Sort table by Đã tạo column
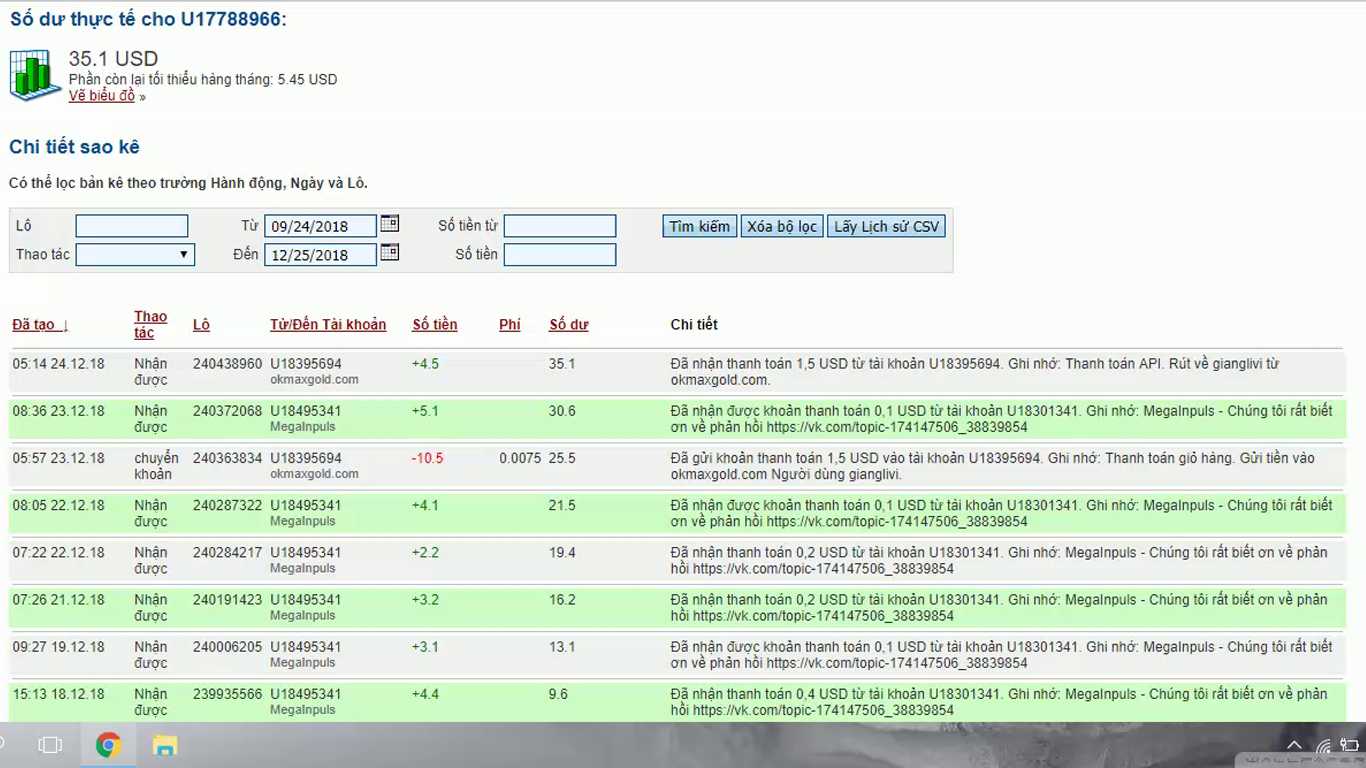Screen dimensions: 1366x768 tap(40, 325)
